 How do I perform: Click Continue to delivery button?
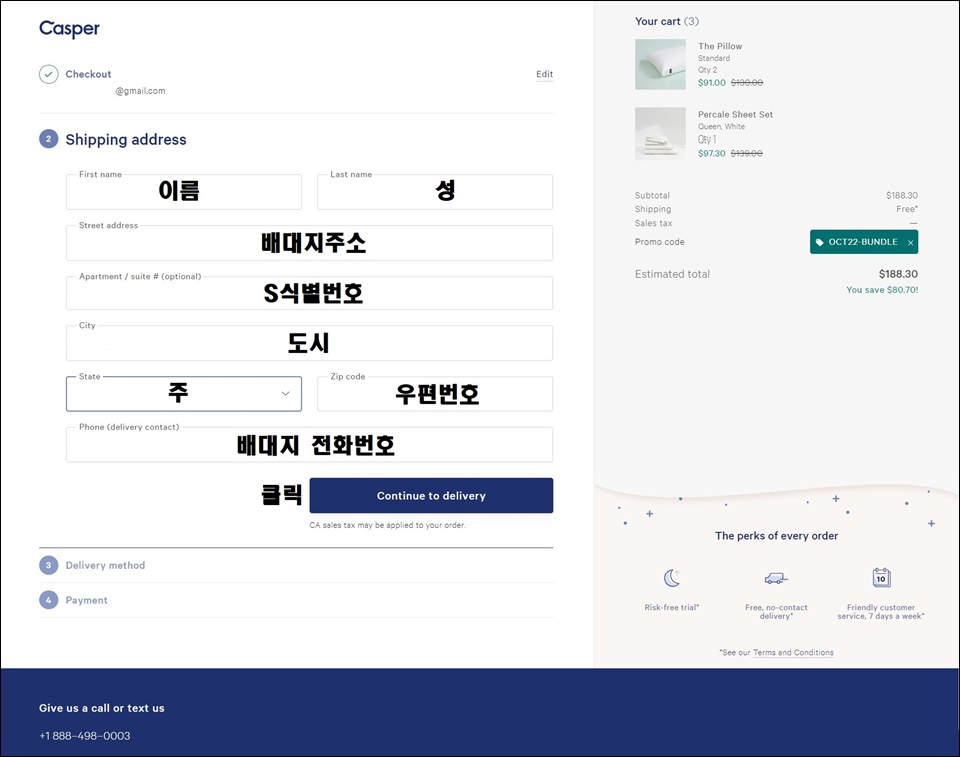tap(432, 495)
